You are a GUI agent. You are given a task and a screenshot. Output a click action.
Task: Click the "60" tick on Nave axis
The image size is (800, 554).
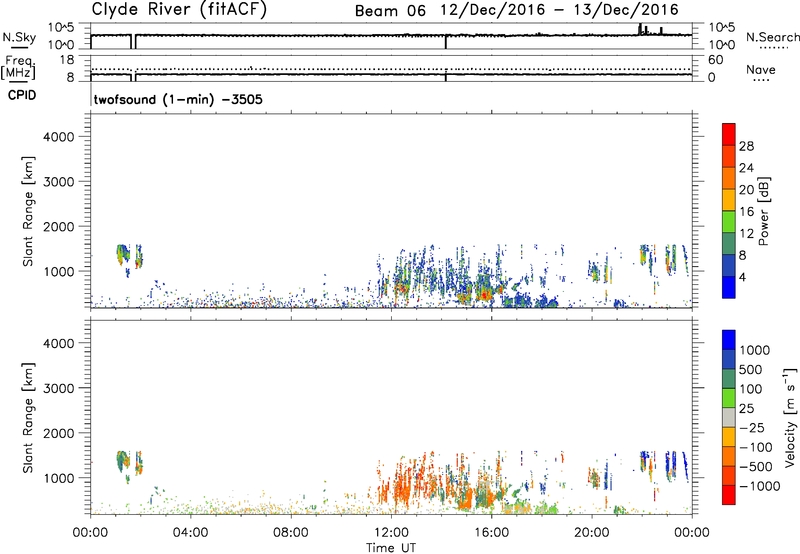[x=715, y=60]
